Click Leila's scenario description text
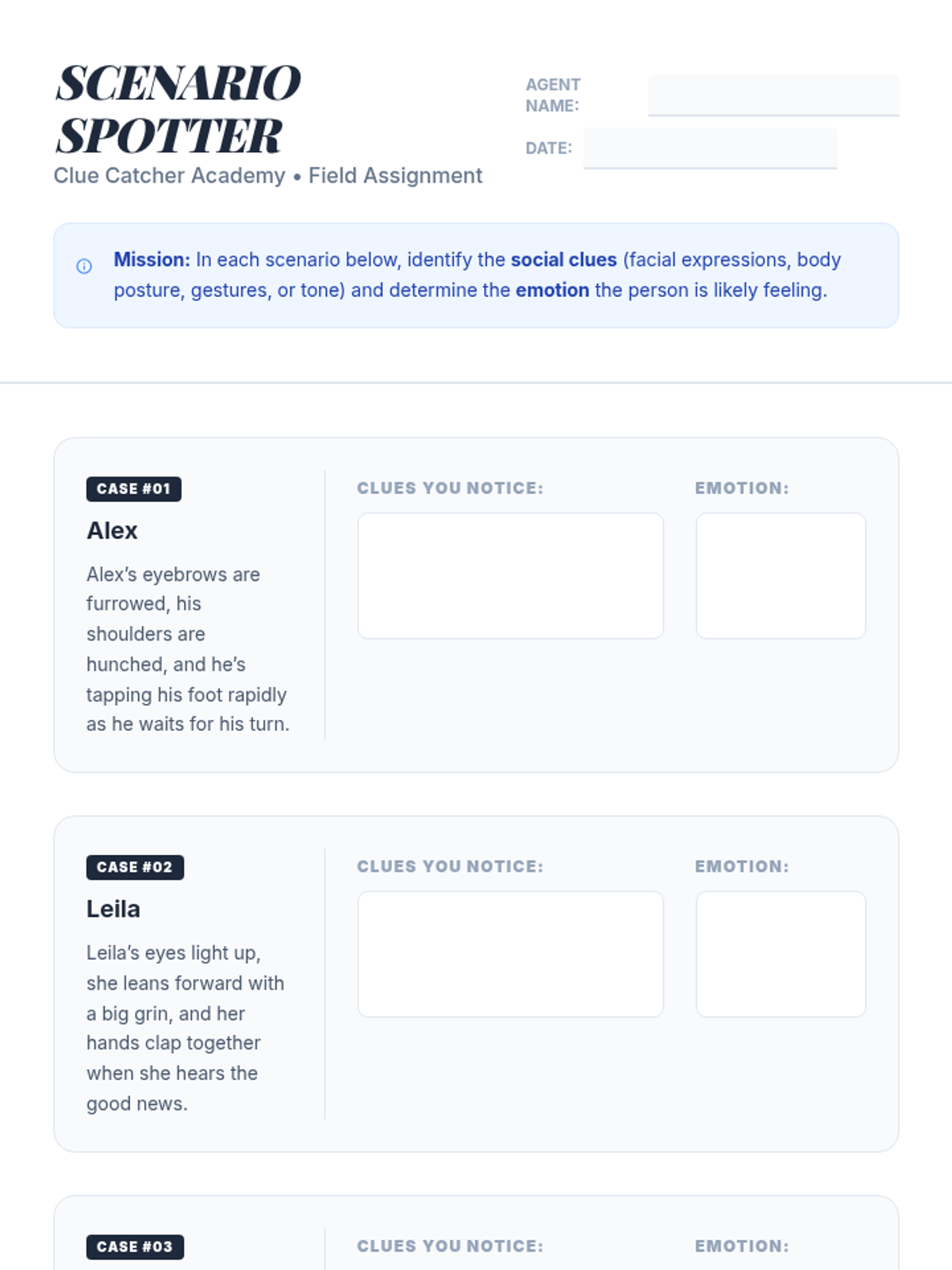Viewport: 952px width, 1270px height. click(185, 1028)
